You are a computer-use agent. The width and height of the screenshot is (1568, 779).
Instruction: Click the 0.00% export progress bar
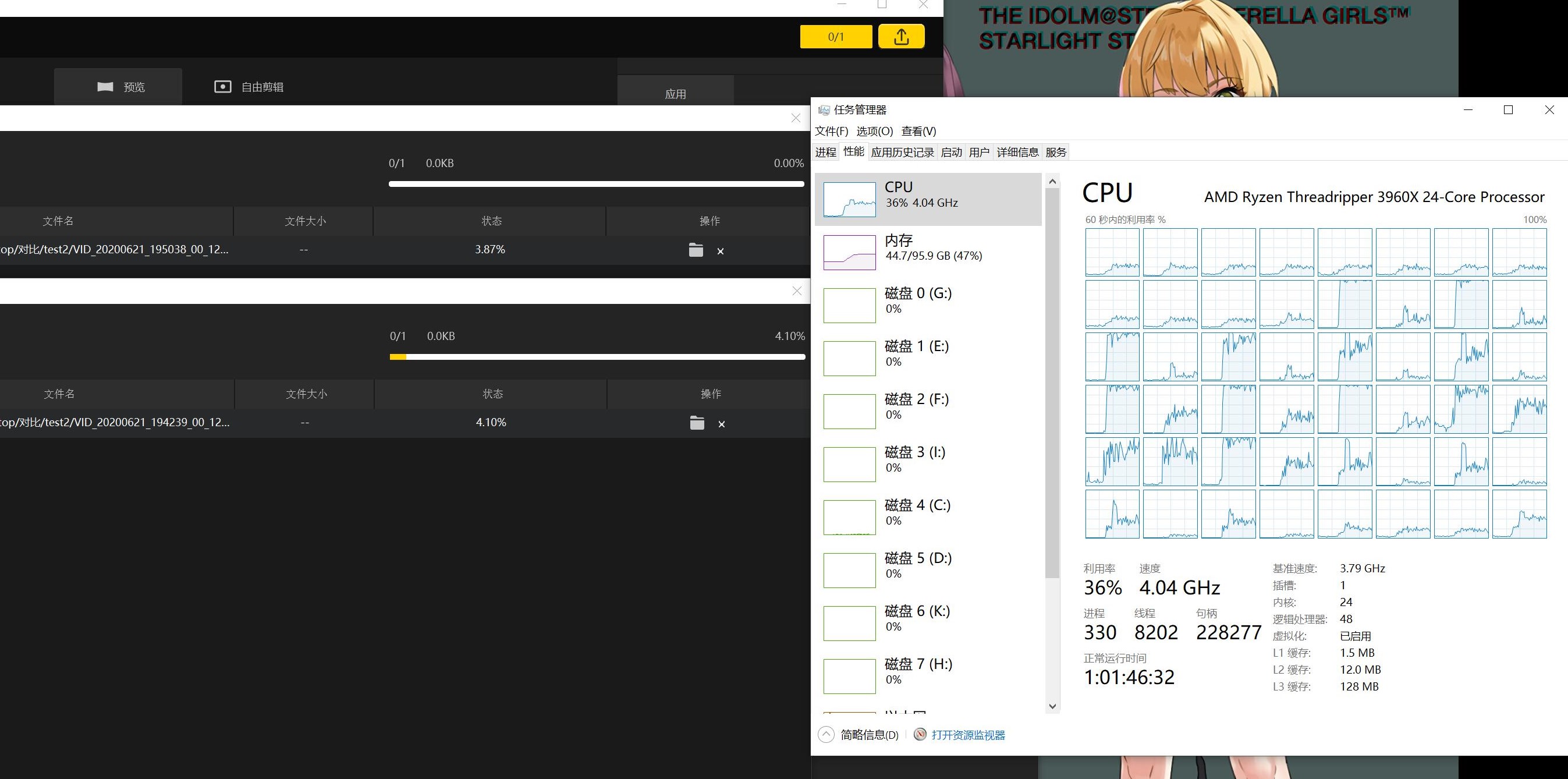pyautogui.click(x=597, y=184)
